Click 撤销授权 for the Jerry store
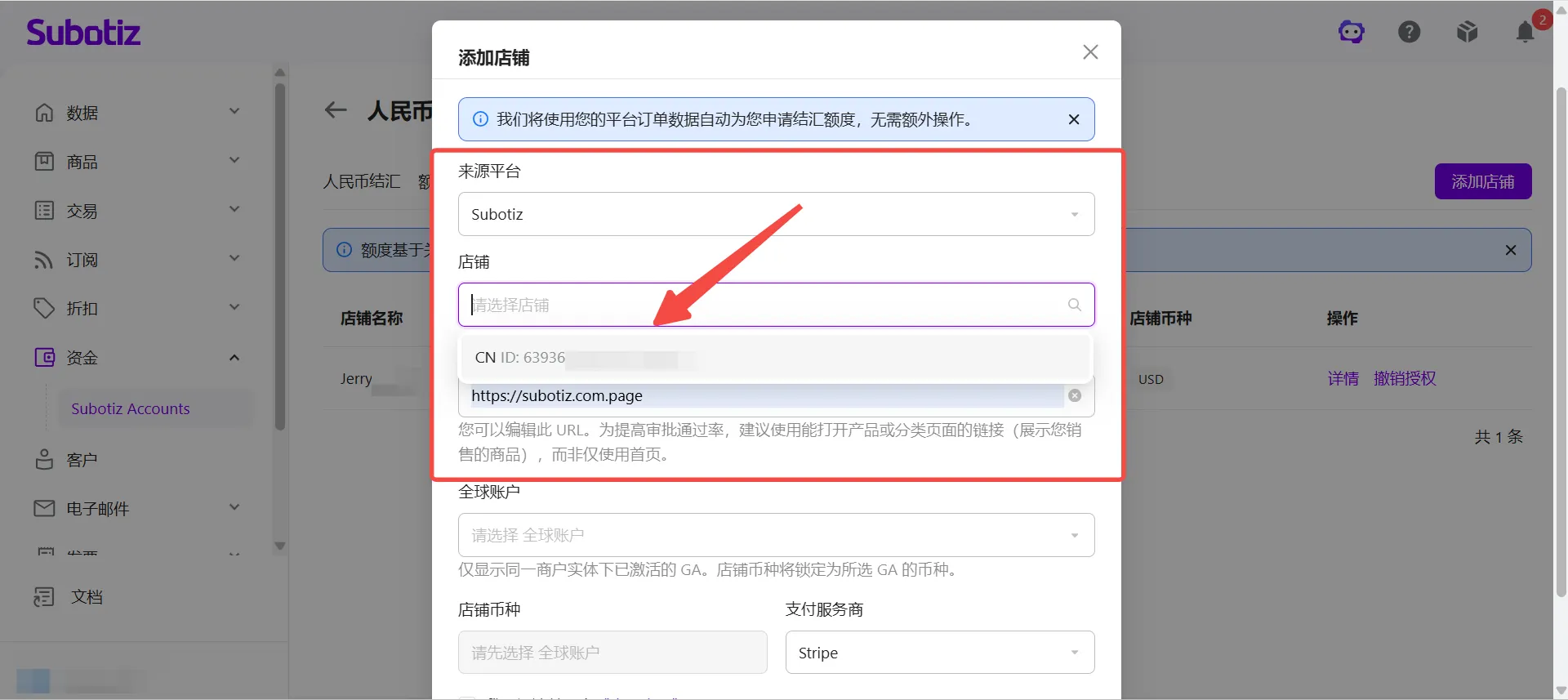1568x700 pixels. [1405, 379]
